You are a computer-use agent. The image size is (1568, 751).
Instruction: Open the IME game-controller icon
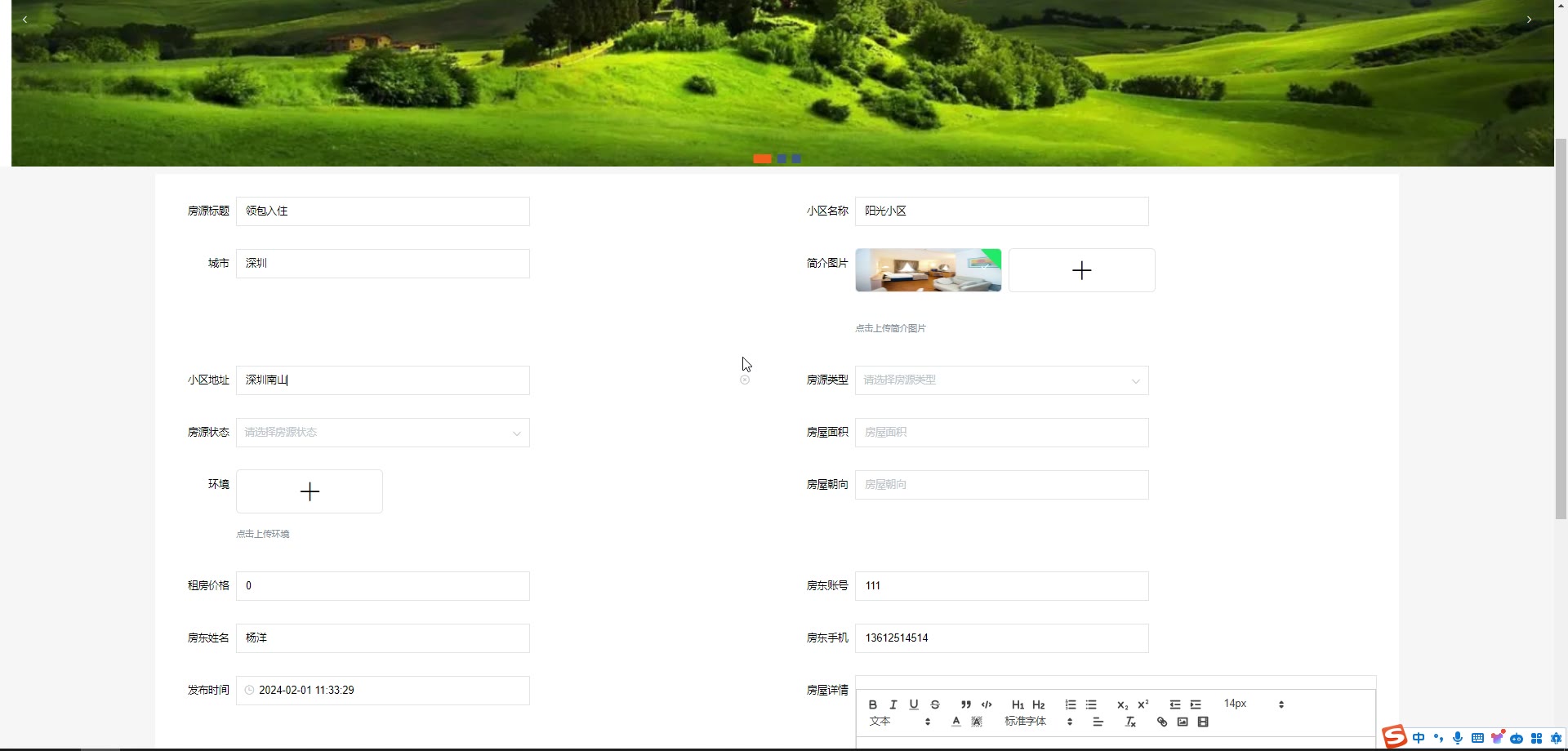pyautogui.click(x=1517, y=738)
